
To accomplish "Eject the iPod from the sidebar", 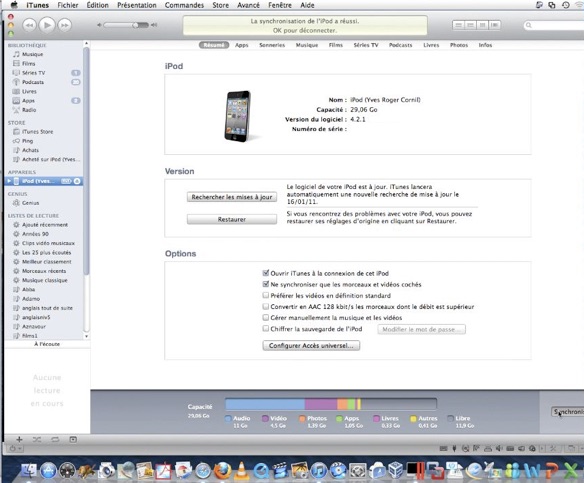I will tap(77, 181).
